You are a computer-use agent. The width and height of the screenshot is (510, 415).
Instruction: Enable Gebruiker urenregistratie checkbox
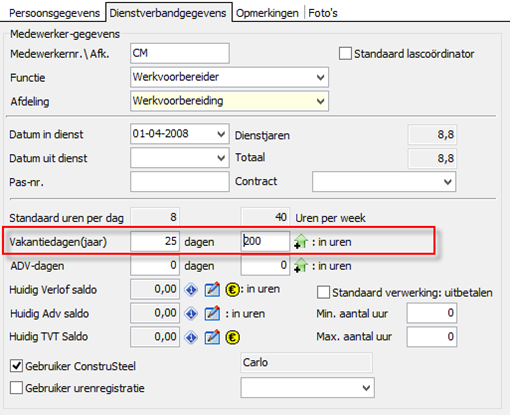tap(16, 388)
